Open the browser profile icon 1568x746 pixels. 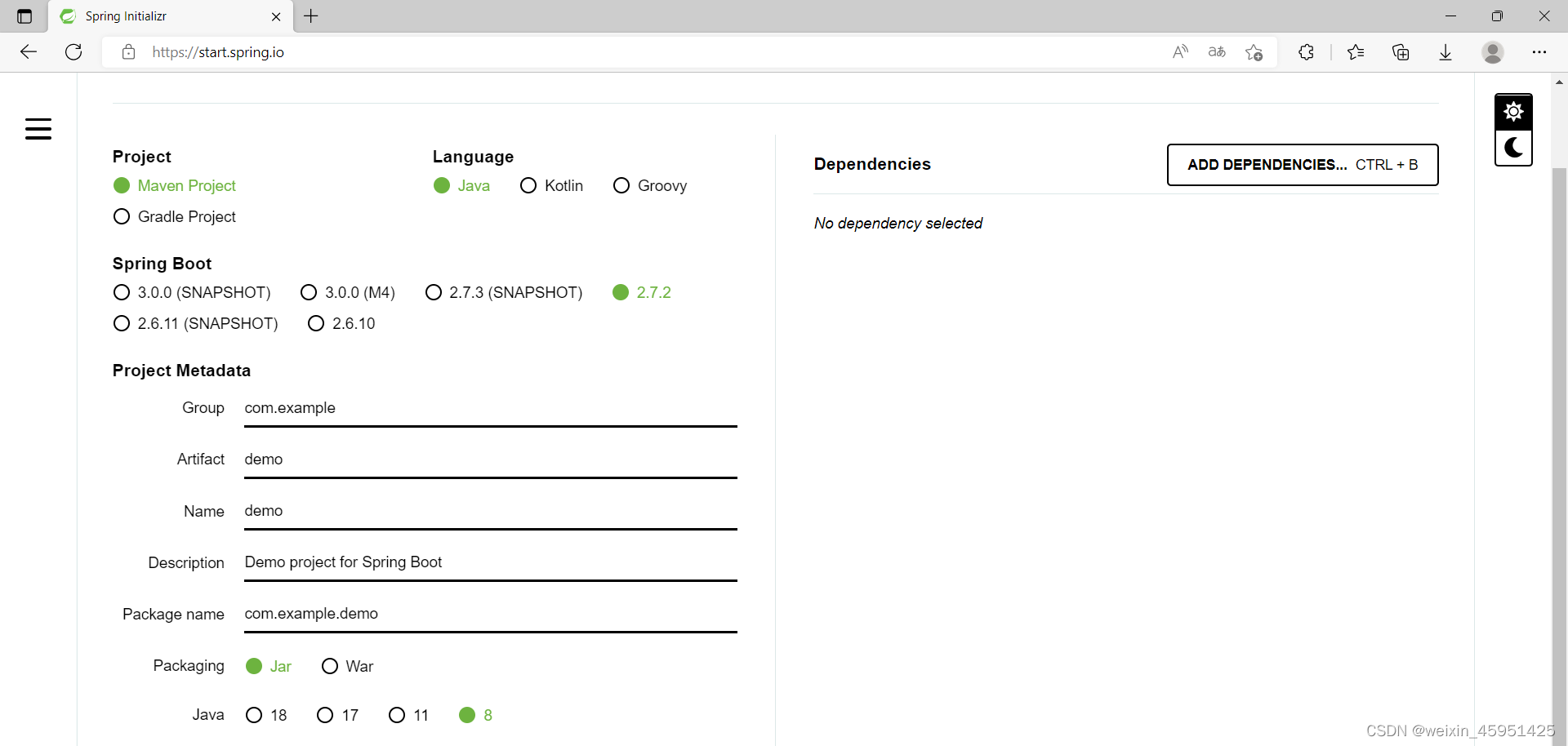pyautogui.click(x=1493, y=52)
